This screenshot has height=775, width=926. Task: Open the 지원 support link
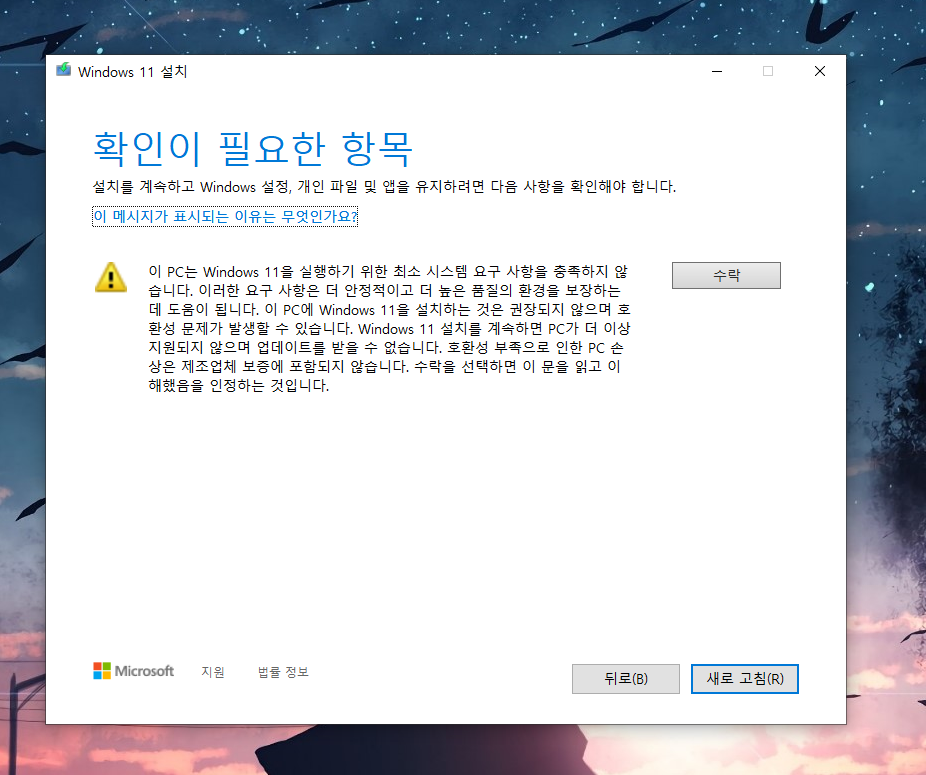click(x=213, y=672)
